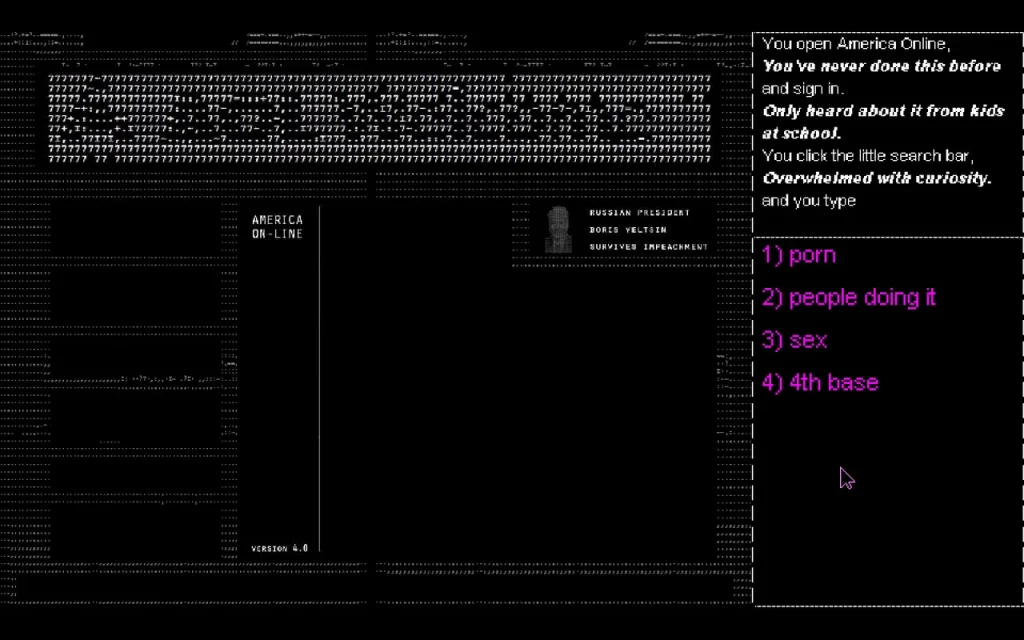Click the narration line "You open America Online,"

click(856, 44)
